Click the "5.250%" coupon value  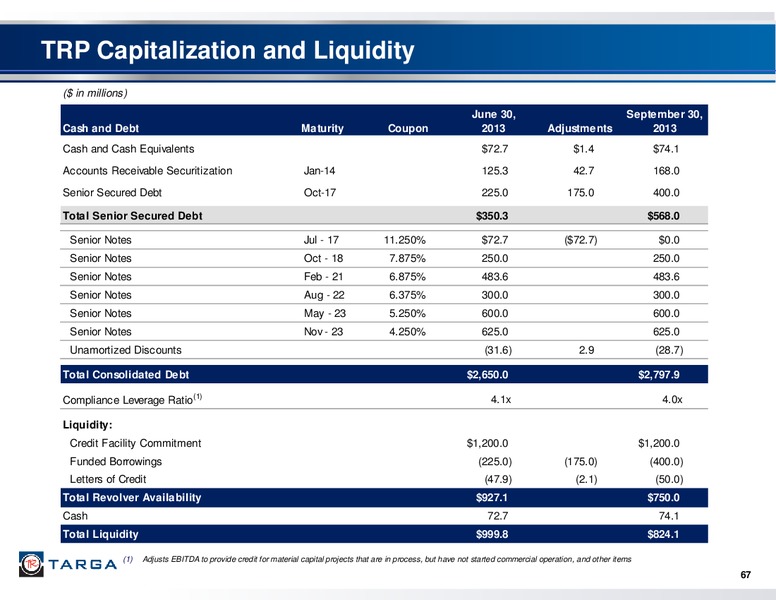pyautogui.click(x=407, y=313)
